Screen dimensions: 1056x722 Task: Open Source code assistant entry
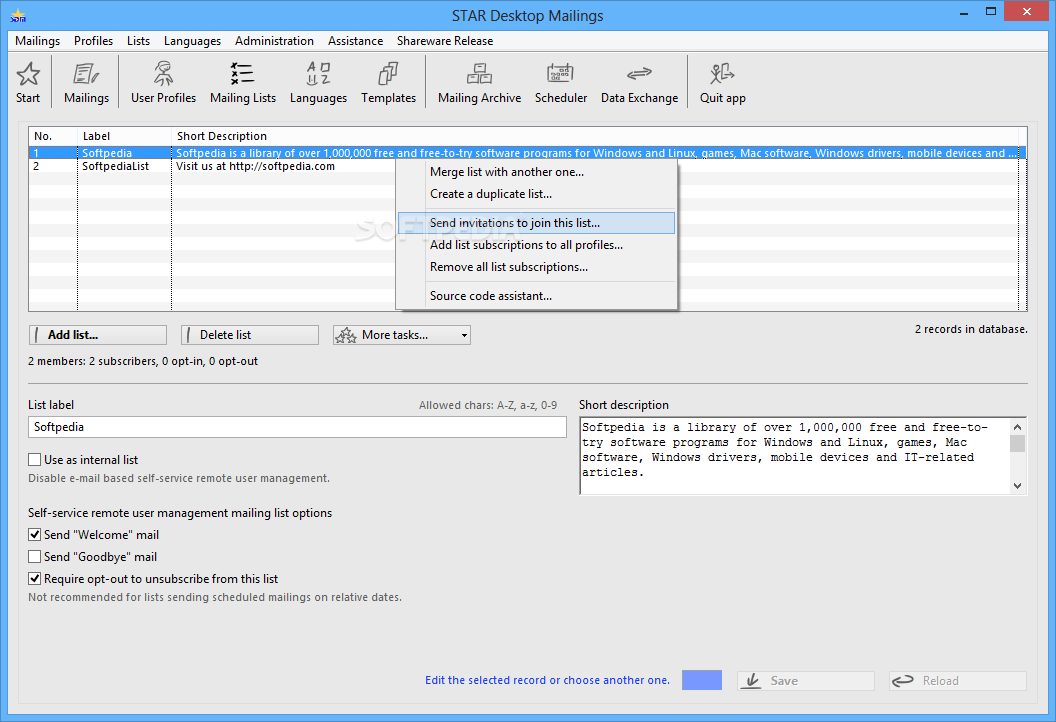[x=536, y=296]
